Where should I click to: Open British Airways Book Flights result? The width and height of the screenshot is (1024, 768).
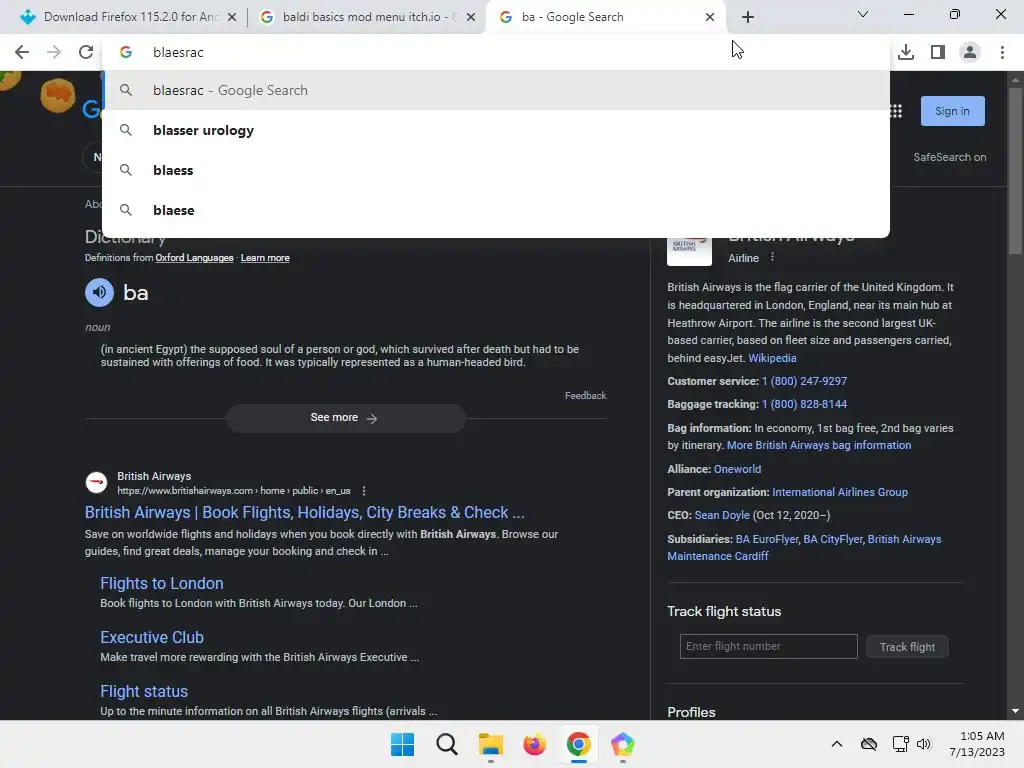(304, 512)
